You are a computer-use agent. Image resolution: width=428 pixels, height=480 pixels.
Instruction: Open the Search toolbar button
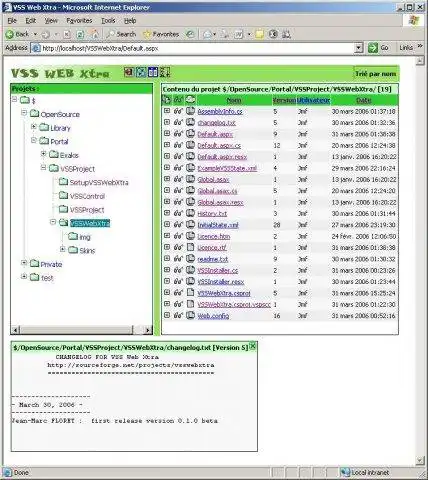122,34
